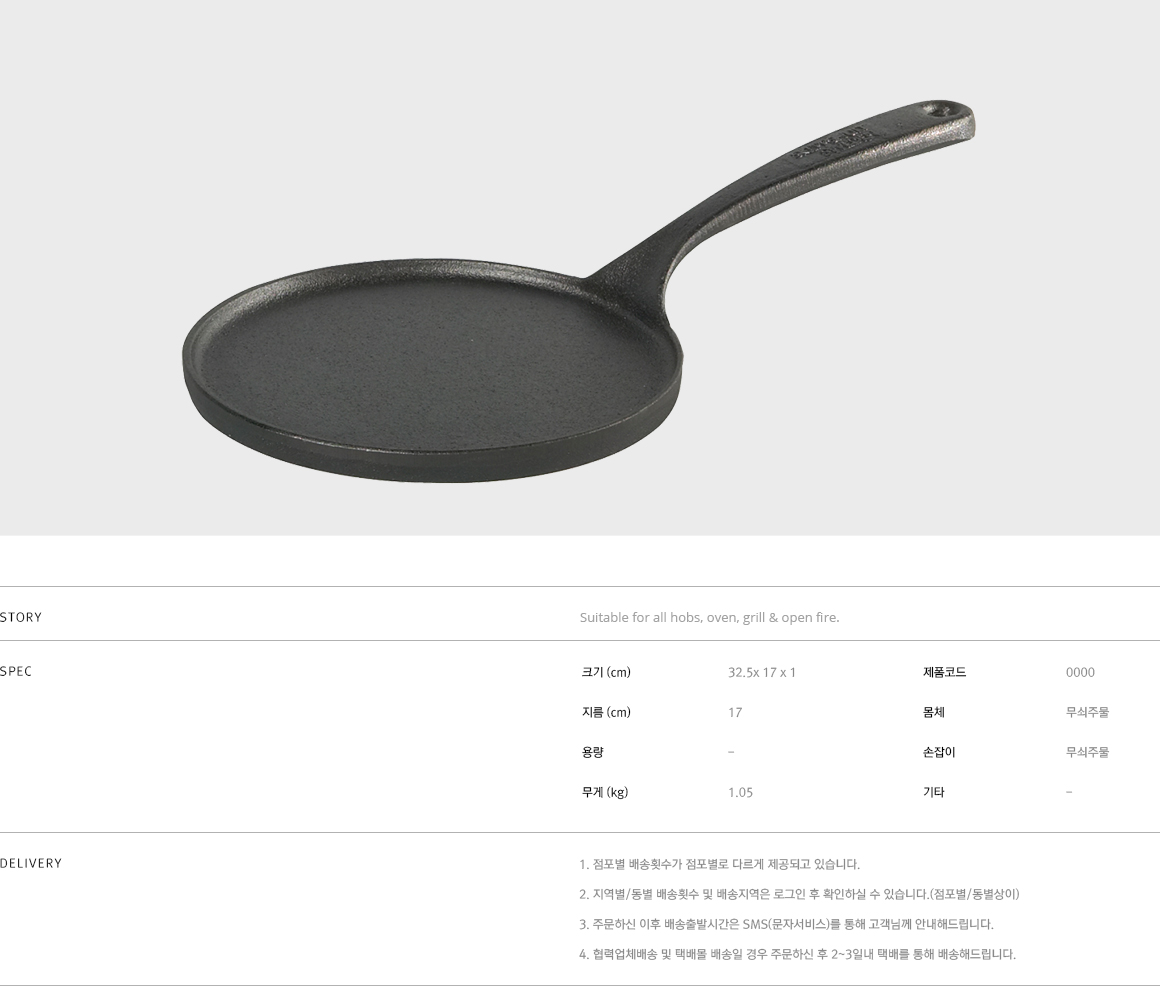Click the 무게 (kg) spec label
1160x986 pixels.
pyautogui.click(x=604, y=792)
